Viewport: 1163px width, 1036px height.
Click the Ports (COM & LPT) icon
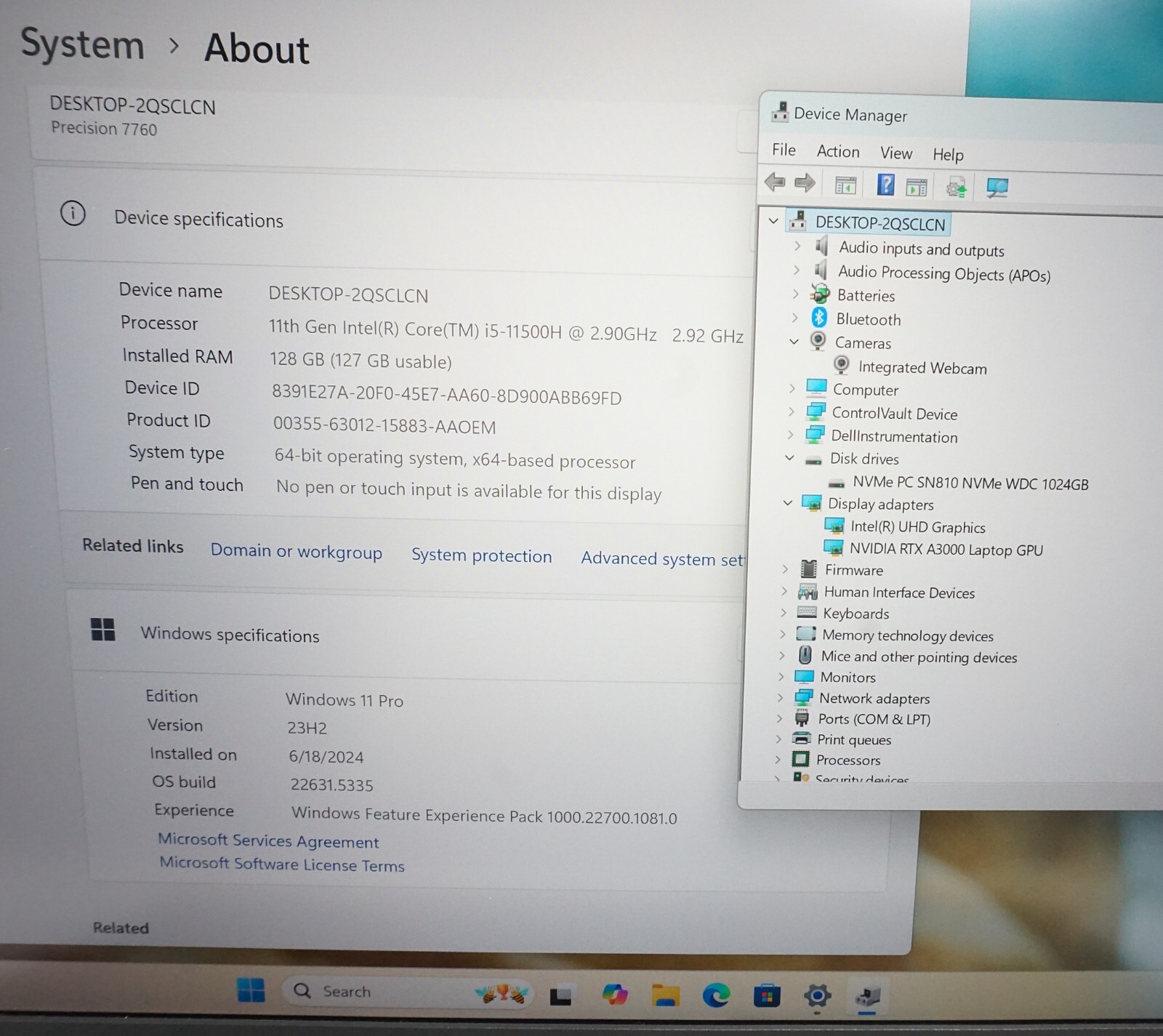click(x=802, y=718)
